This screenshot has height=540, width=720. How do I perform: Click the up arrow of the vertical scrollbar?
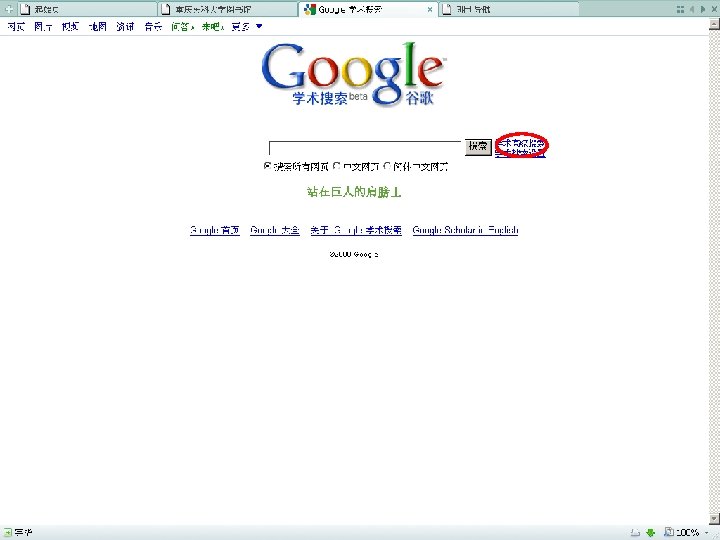click(x=714, y=24)
